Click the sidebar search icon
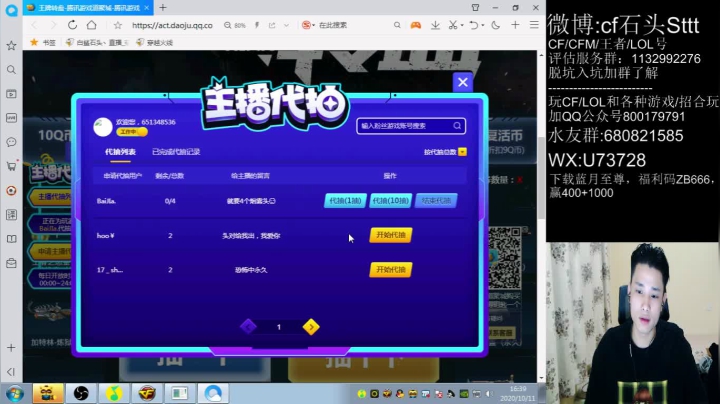The image size is (720, 404). (x=11, y=70)
